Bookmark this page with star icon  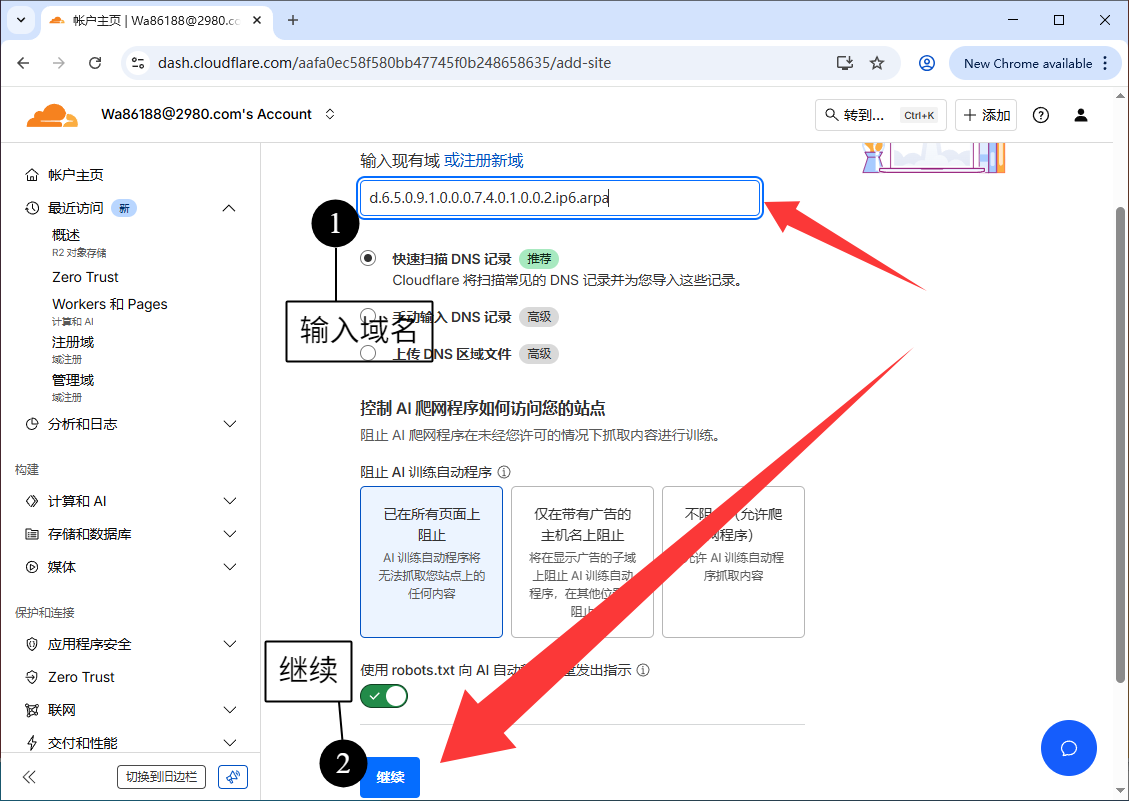pyautogui.click(x=877, y=63)
